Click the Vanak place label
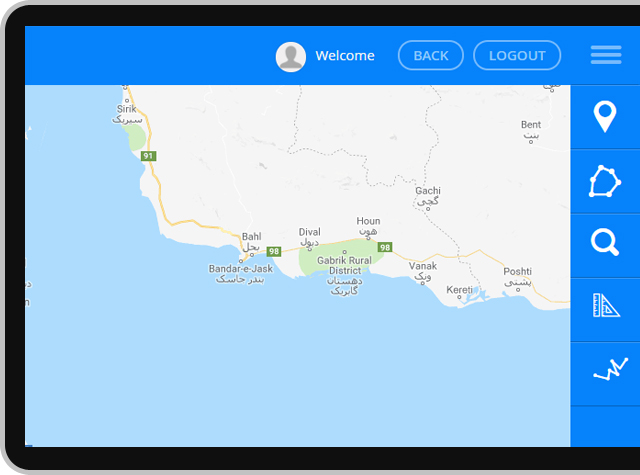The height and width of the screenshot is (475, 640). click(x=423, y=266)
